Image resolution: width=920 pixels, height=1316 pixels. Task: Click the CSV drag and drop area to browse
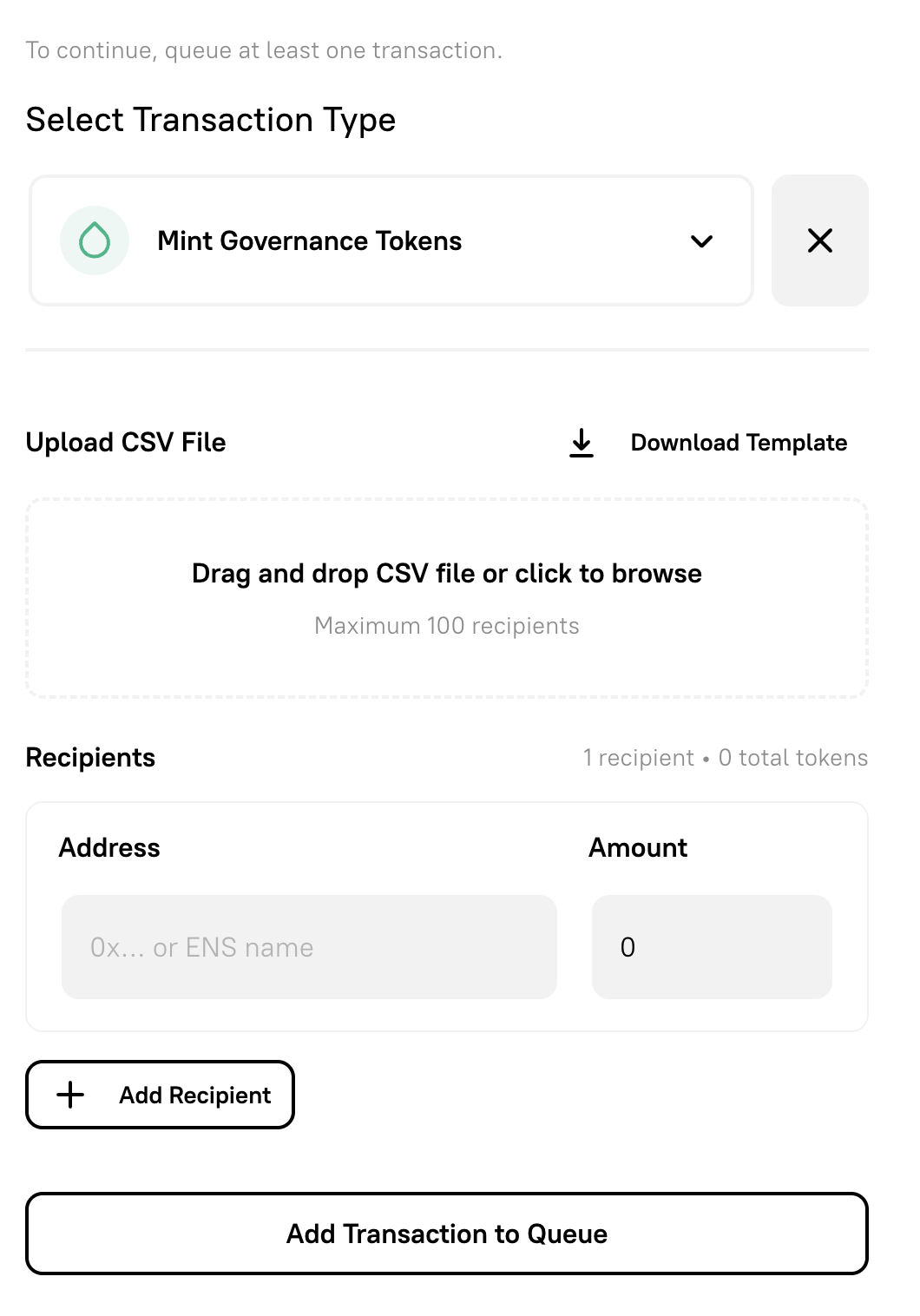click(447, 597)
